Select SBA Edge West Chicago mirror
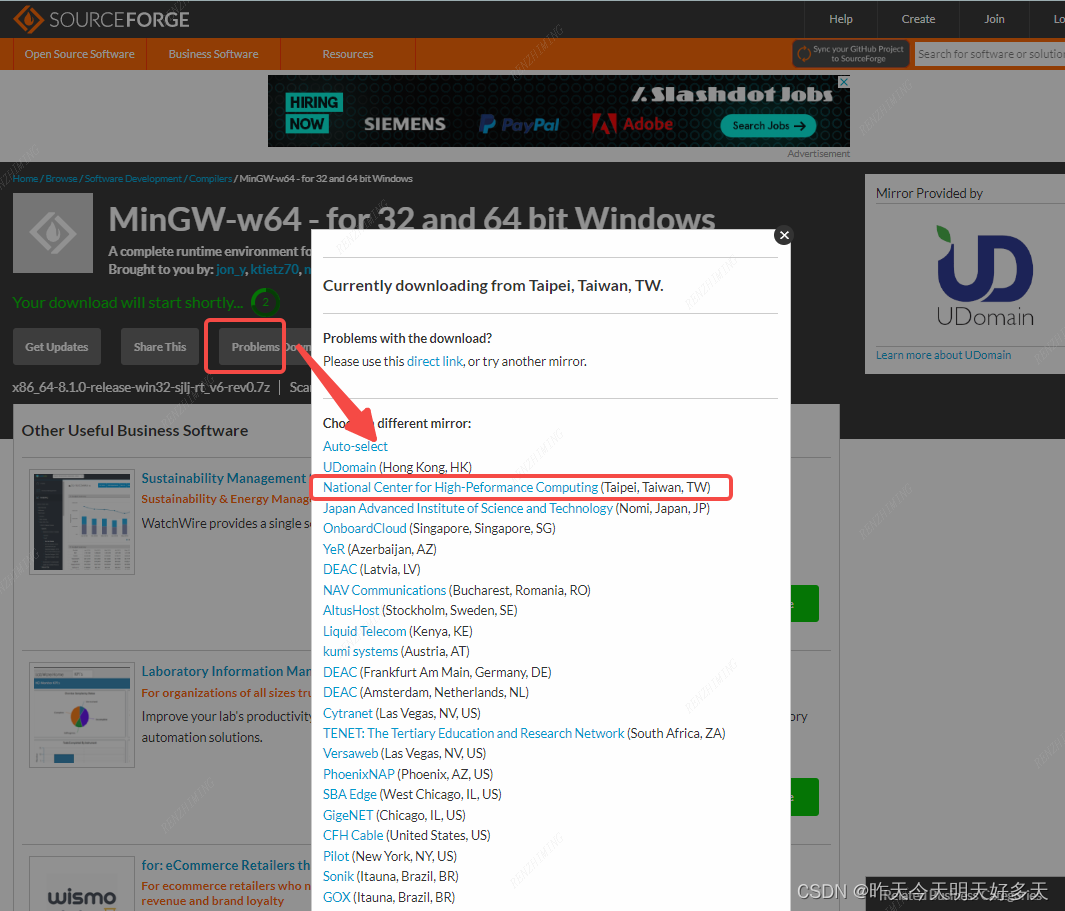The width and height of the screenshot is (1065, 911). pyautogui.click(x=350, y=794)
